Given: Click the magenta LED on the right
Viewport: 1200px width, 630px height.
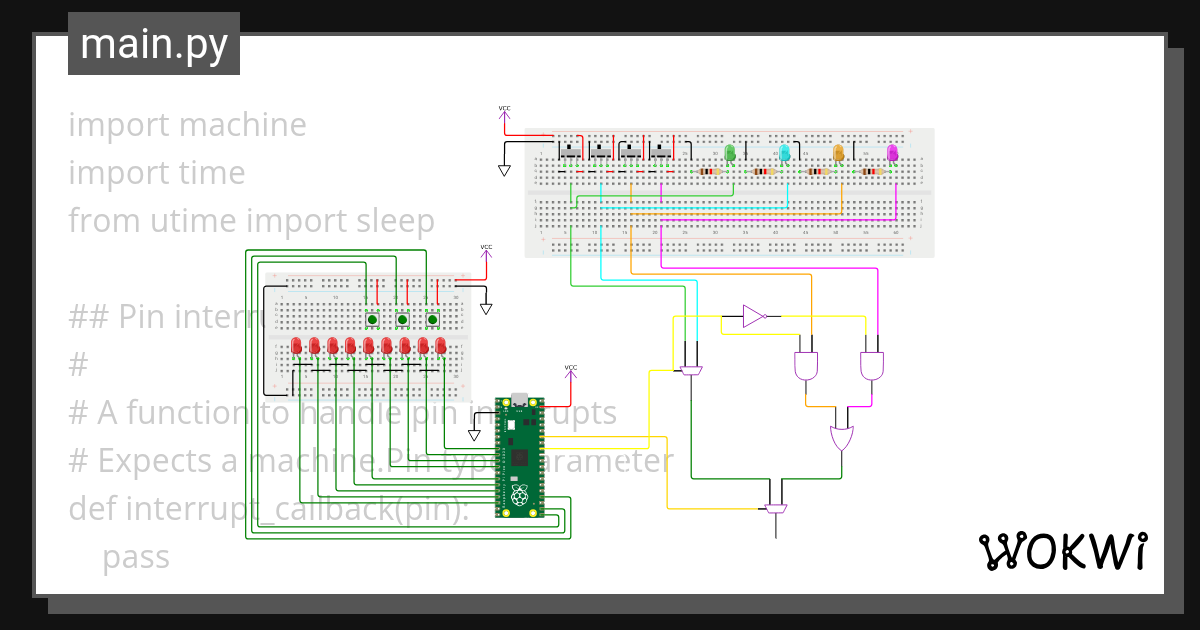Looking at the screenshot, I should point(892,153).
